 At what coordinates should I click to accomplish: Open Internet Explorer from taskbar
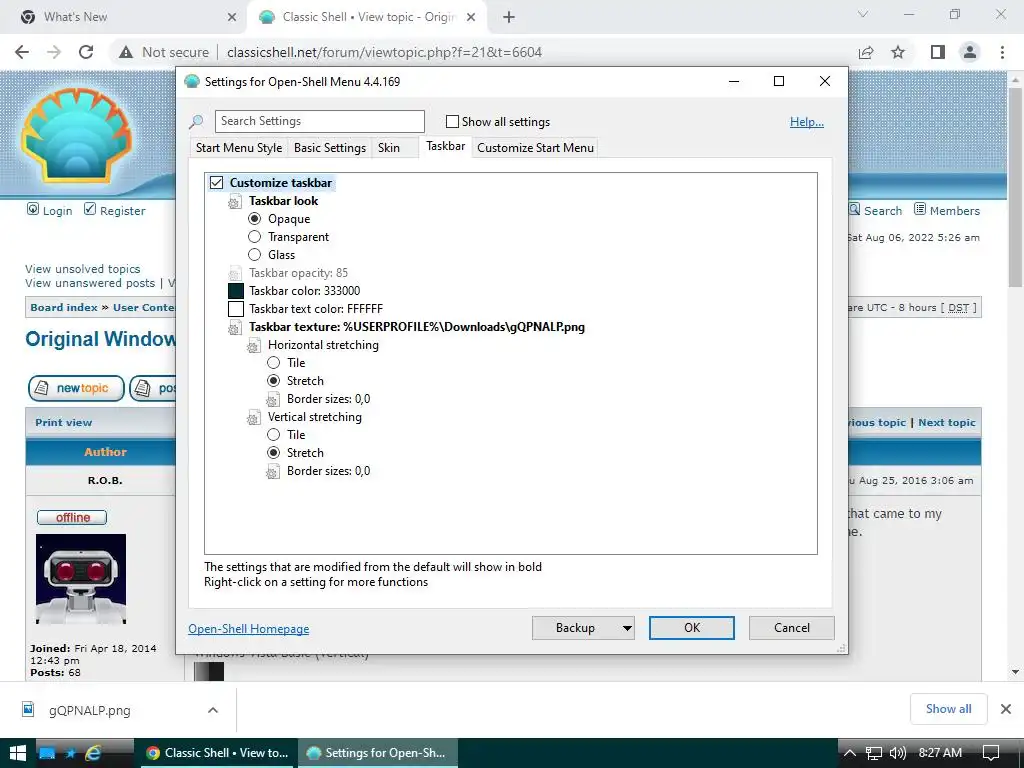coord(93,753)
